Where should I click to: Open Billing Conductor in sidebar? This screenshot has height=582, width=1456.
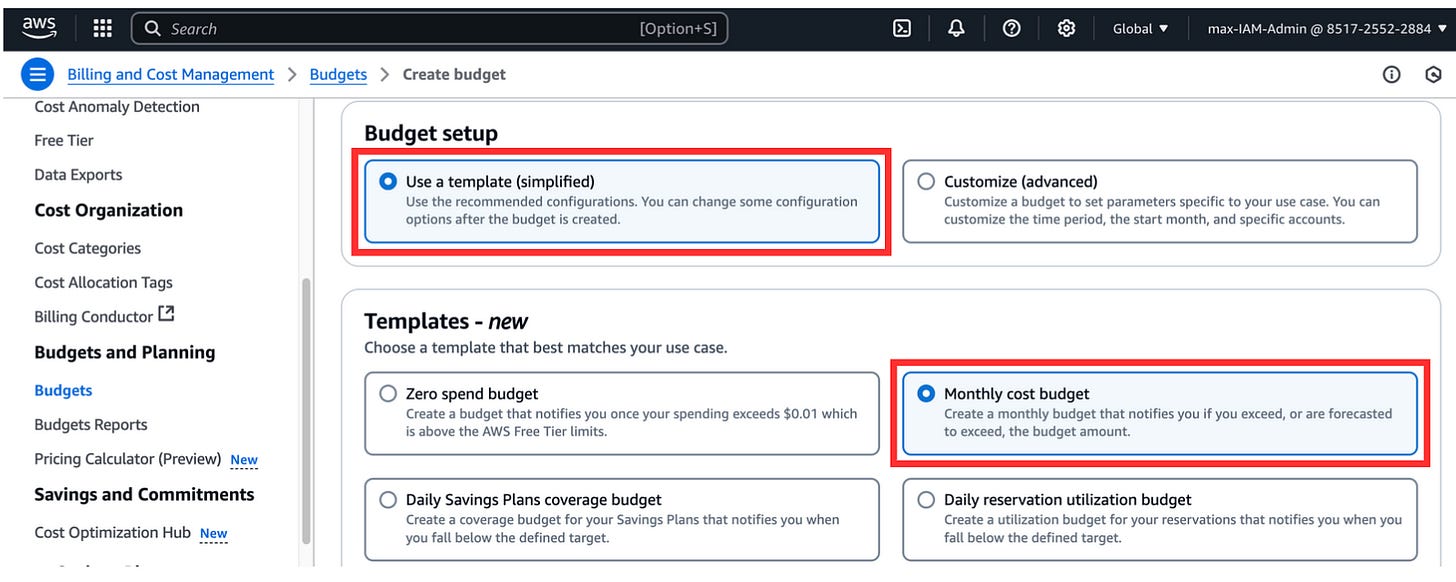click(94, 317)
